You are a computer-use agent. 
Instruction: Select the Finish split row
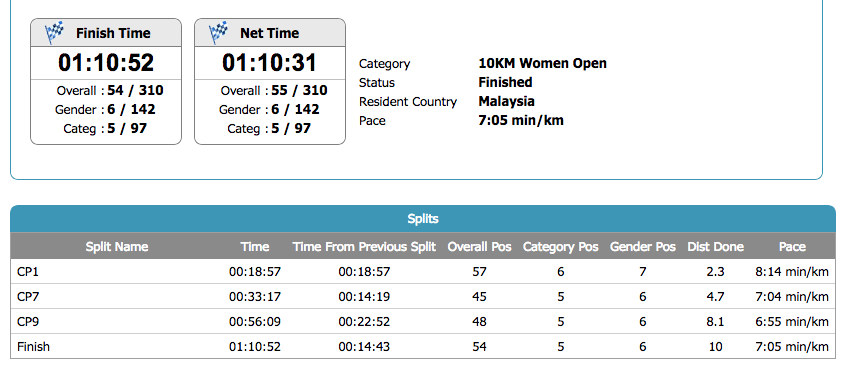point(423,346)
